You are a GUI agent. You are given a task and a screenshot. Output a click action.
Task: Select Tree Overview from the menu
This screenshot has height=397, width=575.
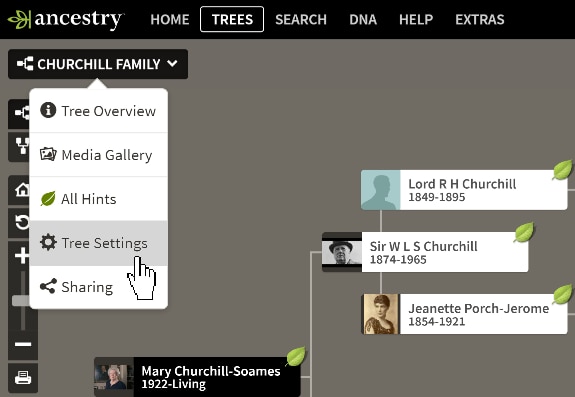click(98, 111)
